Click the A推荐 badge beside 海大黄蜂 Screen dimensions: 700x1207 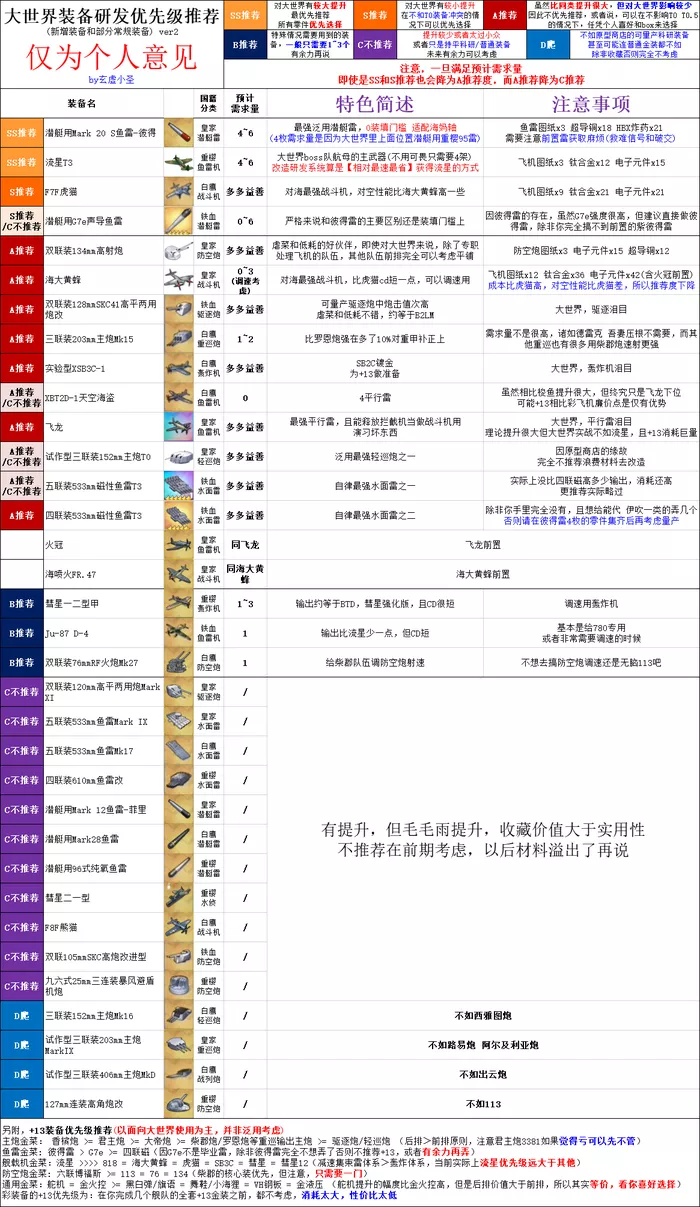pyautogui.click(x=22, y=280)
